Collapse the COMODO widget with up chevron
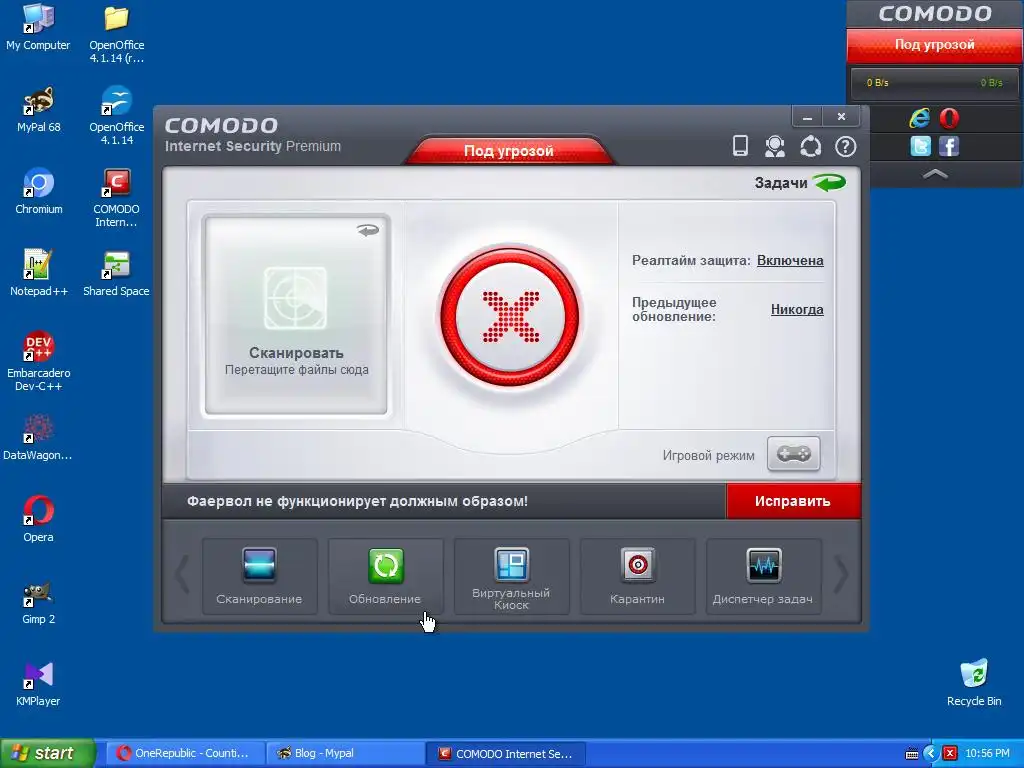 [x=935, y=174]
